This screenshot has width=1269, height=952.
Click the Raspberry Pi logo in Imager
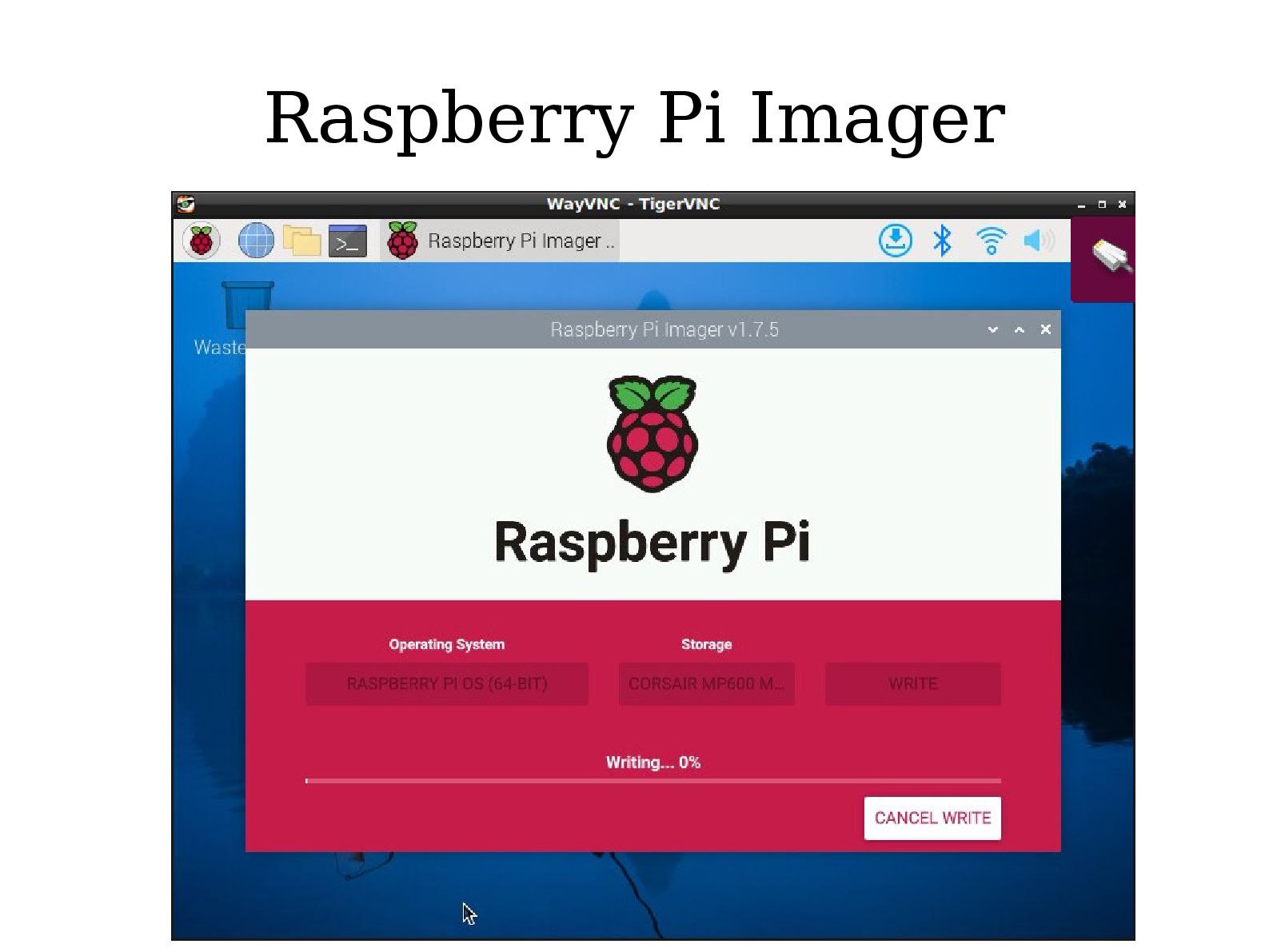[652, 433]
